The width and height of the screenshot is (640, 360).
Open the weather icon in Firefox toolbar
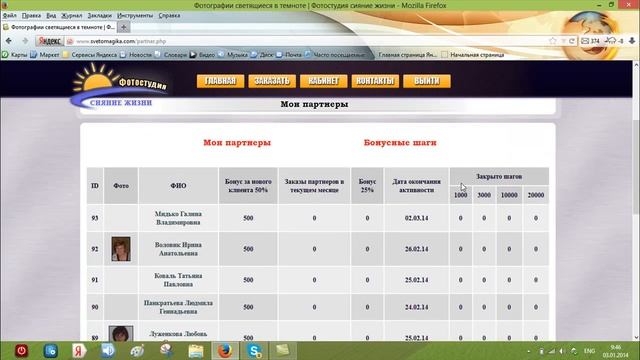coord(613,40)
